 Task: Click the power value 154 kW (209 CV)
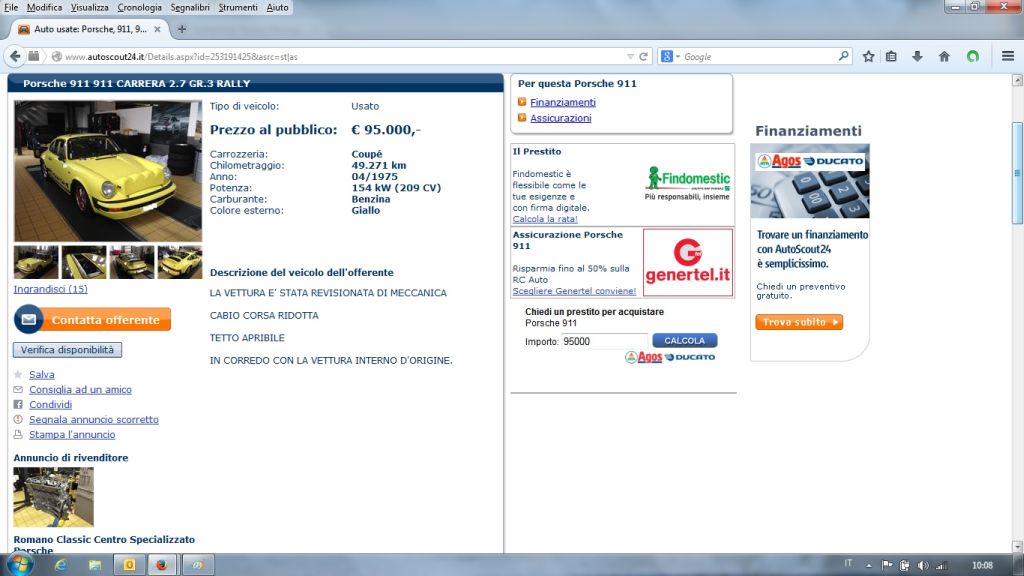tap(396, 188)
